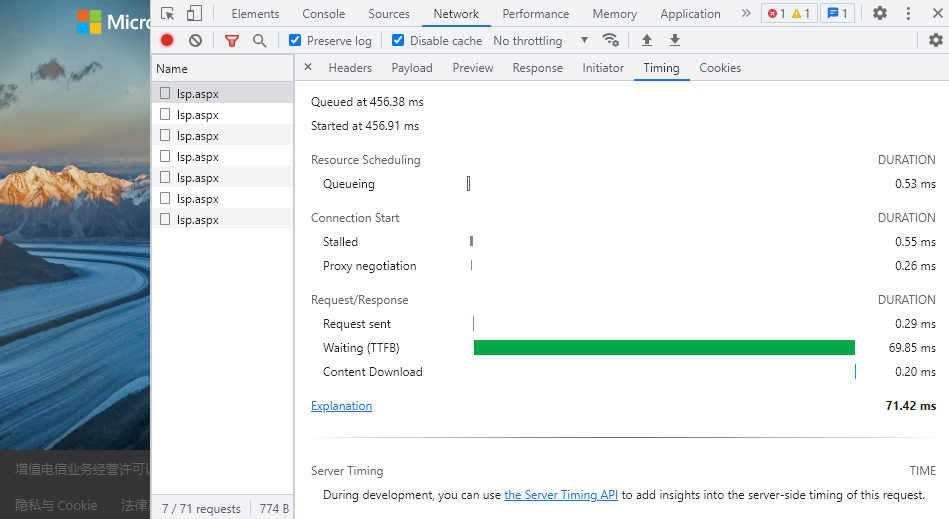Click the Import HAR file upload icon

(x=647, y=41)
